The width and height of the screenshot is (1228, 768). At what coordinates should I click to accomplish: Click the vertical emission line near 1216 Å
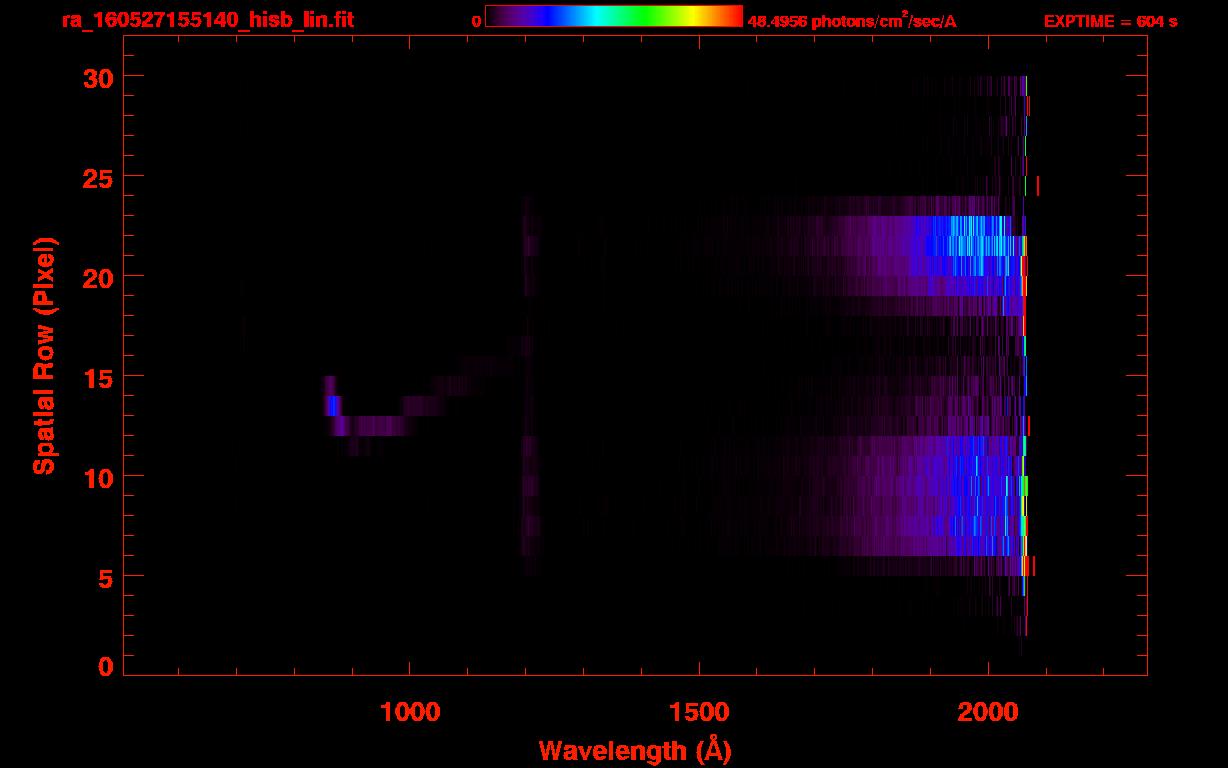[x=530, y=385]
